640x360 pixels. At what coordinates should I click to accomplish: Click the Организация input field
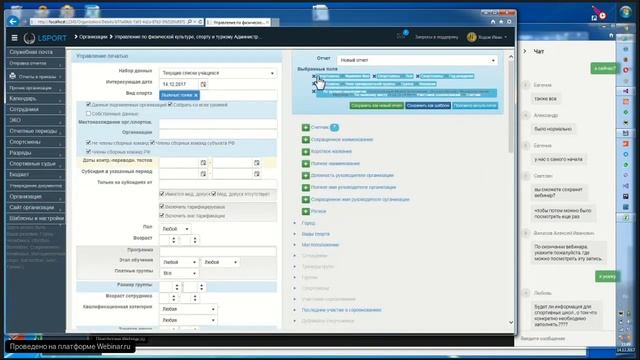(218, 133)
